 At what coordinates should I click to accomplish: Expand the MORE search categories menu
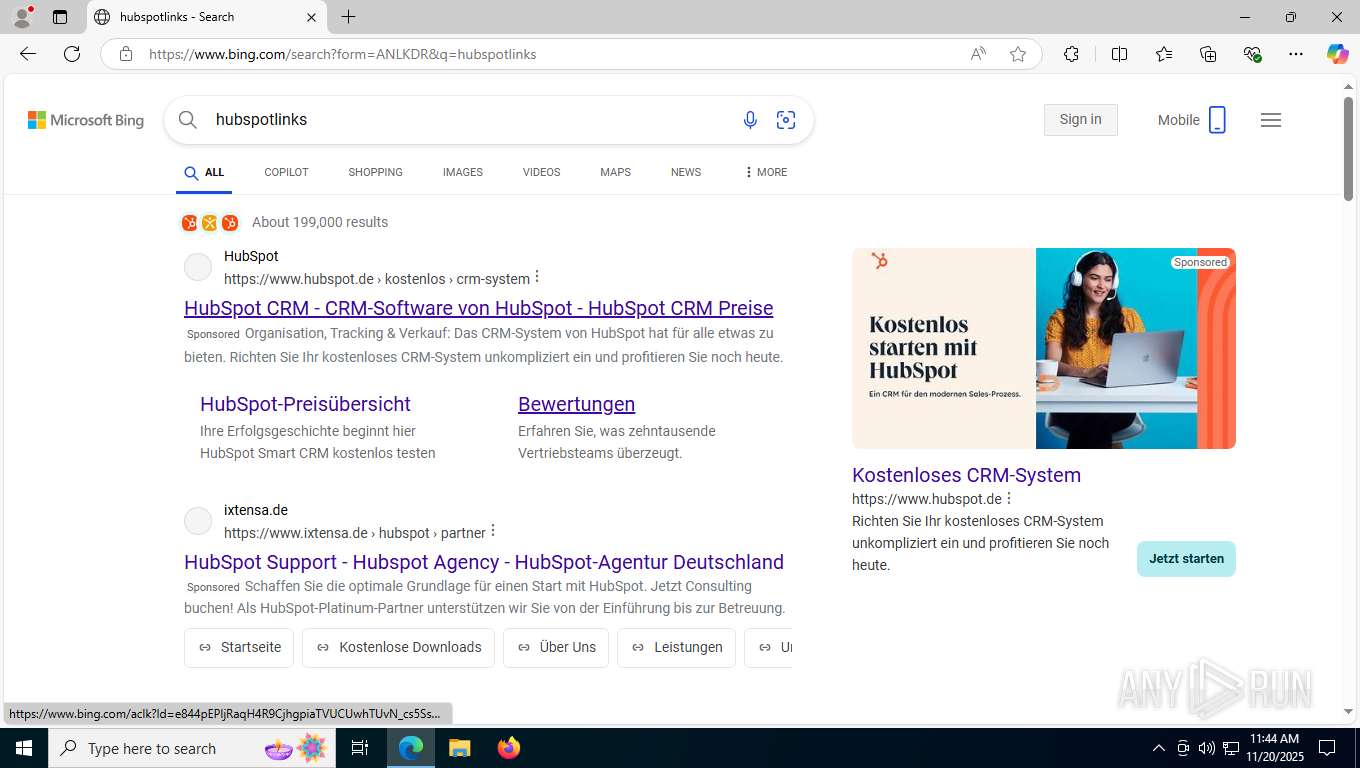coord(766,172)
